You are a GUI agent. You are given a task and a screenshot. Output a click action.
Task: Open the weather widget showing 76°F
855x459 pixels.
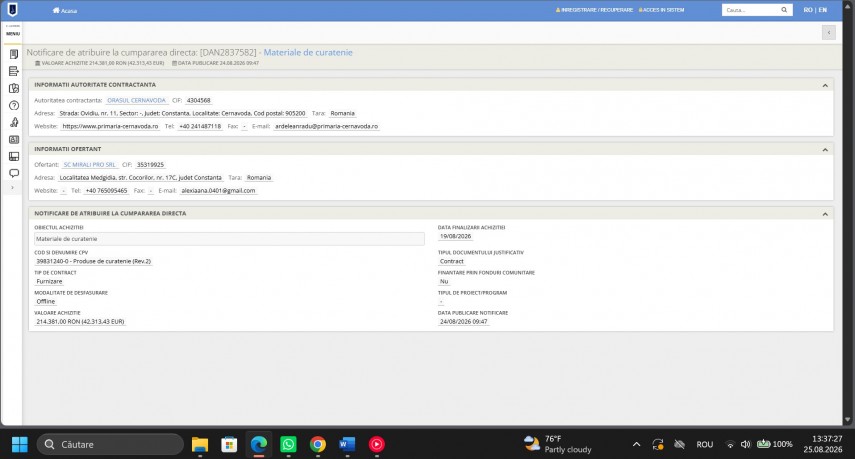click(557, 444)
